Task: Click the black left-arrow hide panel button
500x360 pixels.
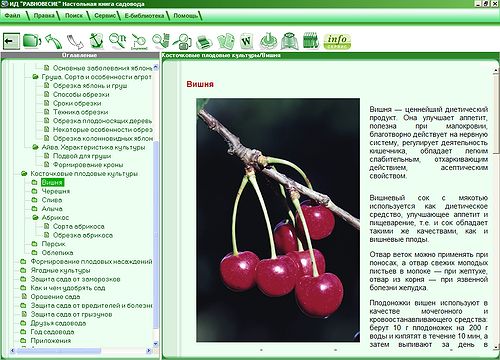Action: tap(11, 41)
